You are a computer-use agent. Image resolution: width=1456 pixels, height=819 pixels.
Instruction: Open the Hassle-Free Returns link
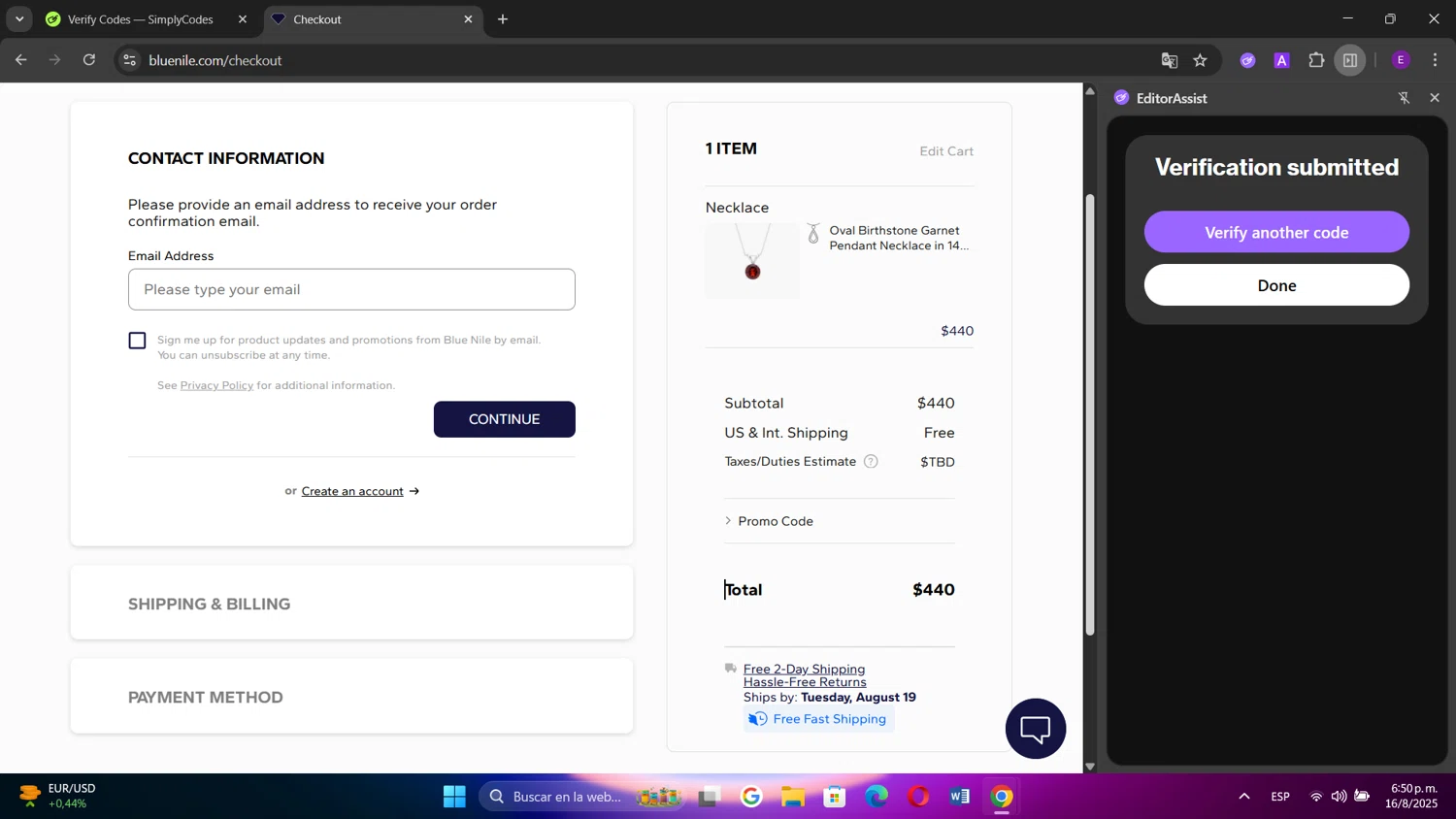tap(805, 682)
